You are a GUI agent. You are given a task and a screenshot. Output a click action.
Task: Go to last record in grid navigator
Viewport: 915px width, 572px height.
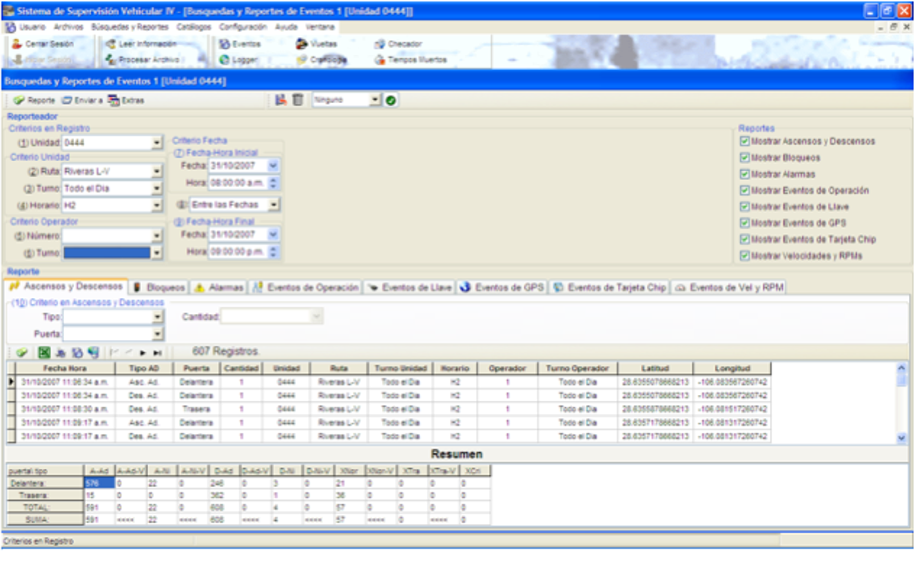[158, 352]
